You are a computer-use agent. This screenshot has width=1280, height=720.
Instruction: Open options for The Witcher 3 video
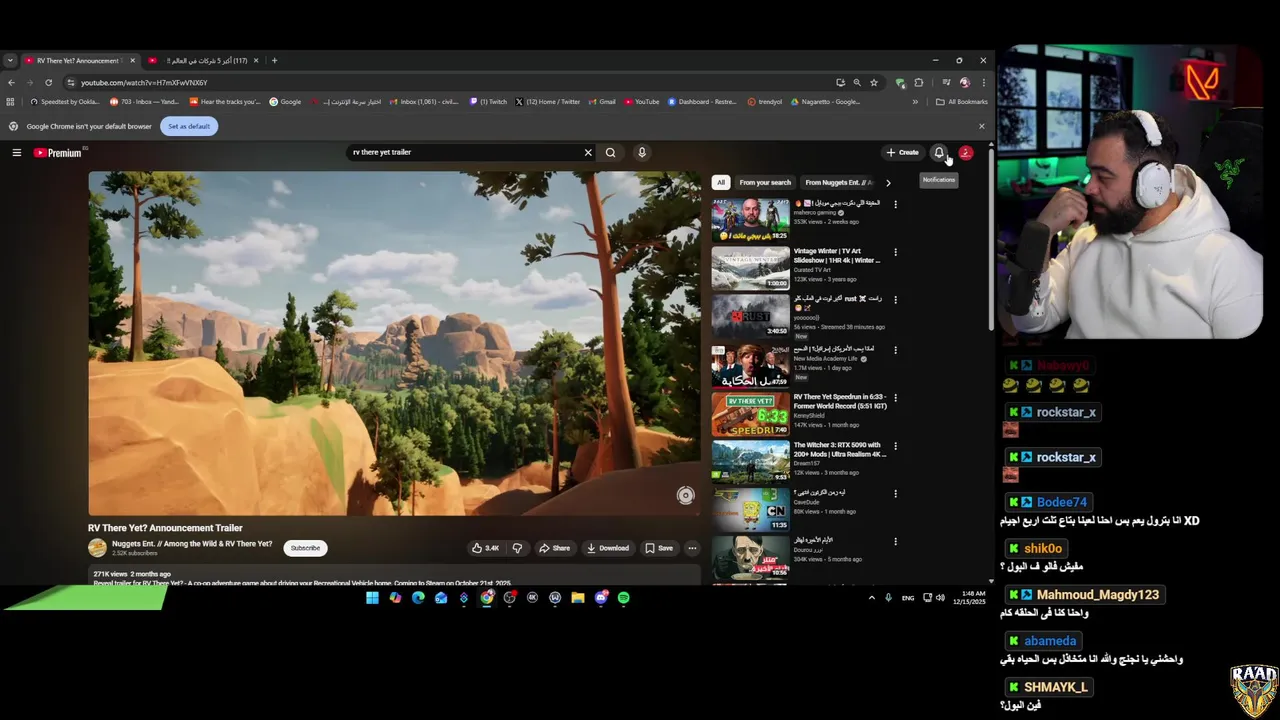895,446
